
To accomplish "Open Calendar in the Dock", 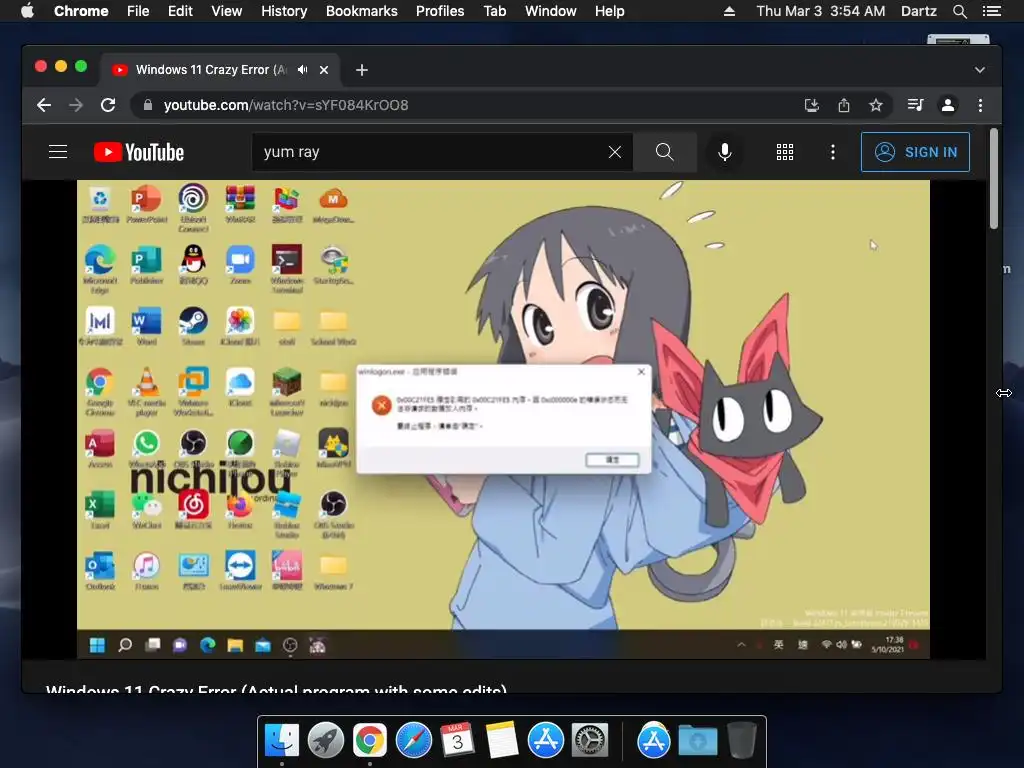I will click(x=457, y=741).
